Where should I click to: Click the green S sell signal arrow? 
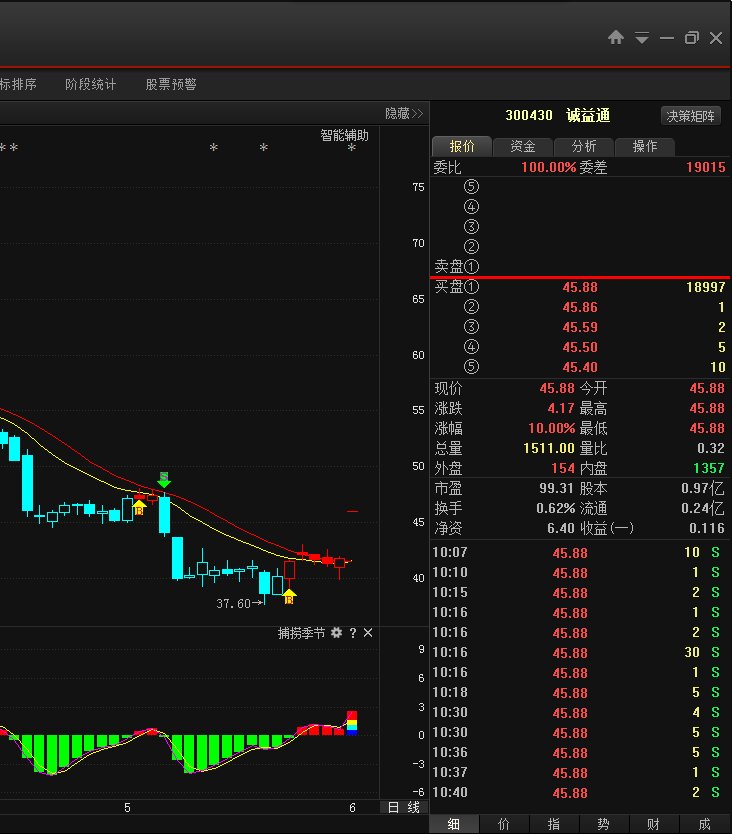[x=164, y=479]
